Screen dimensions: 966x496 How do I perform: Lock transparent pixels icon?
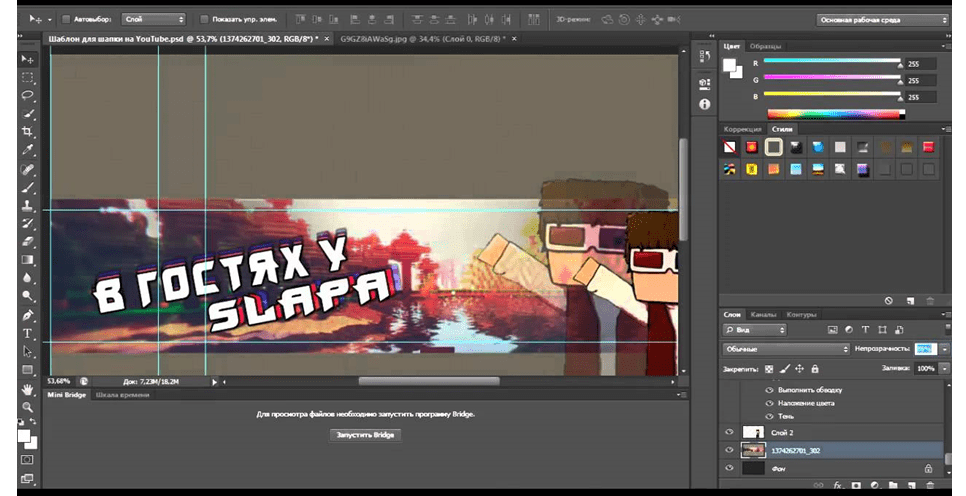click(769, 369)
